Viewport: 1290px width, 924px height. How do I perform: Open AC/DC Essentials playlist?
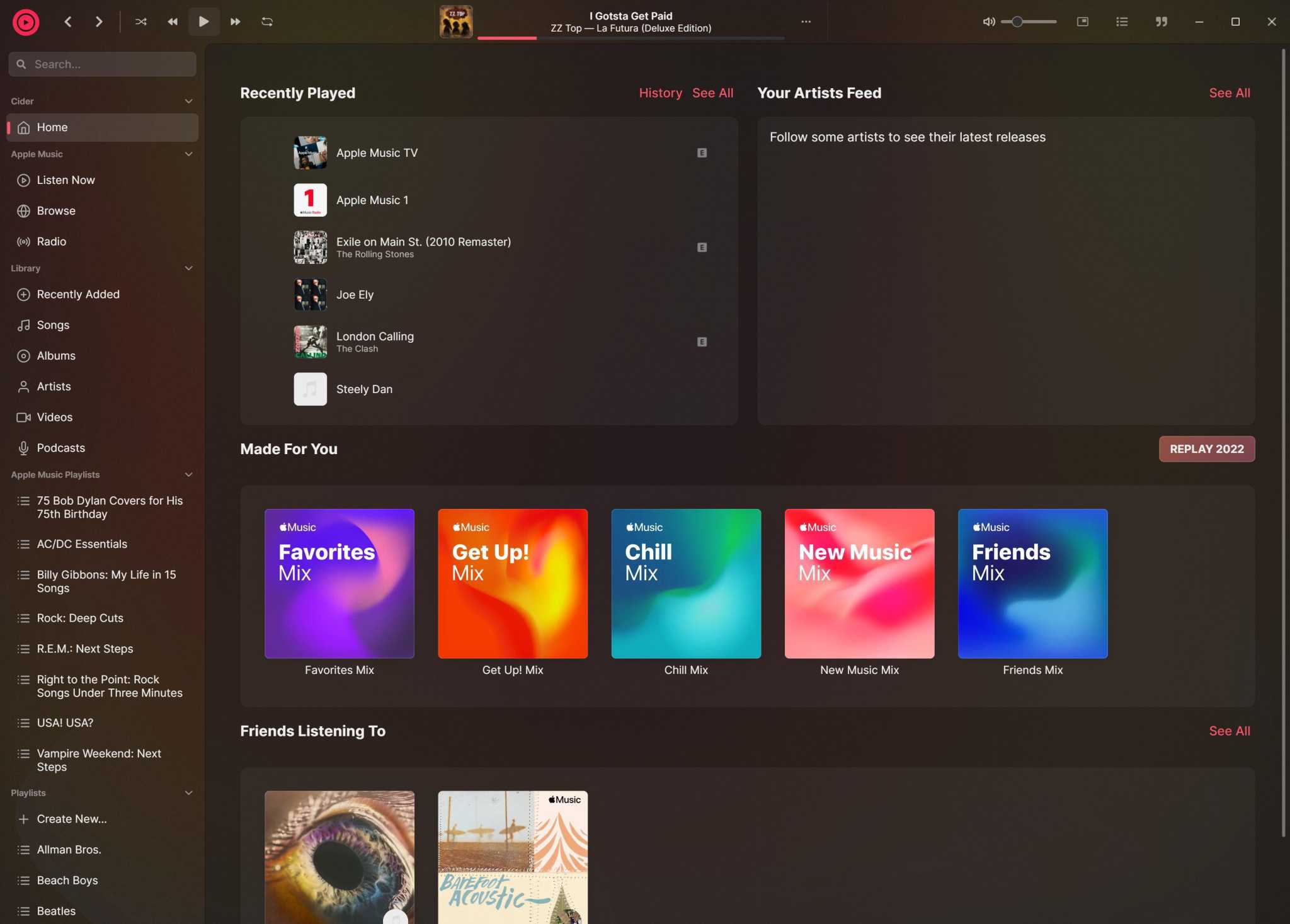[102, 544]
